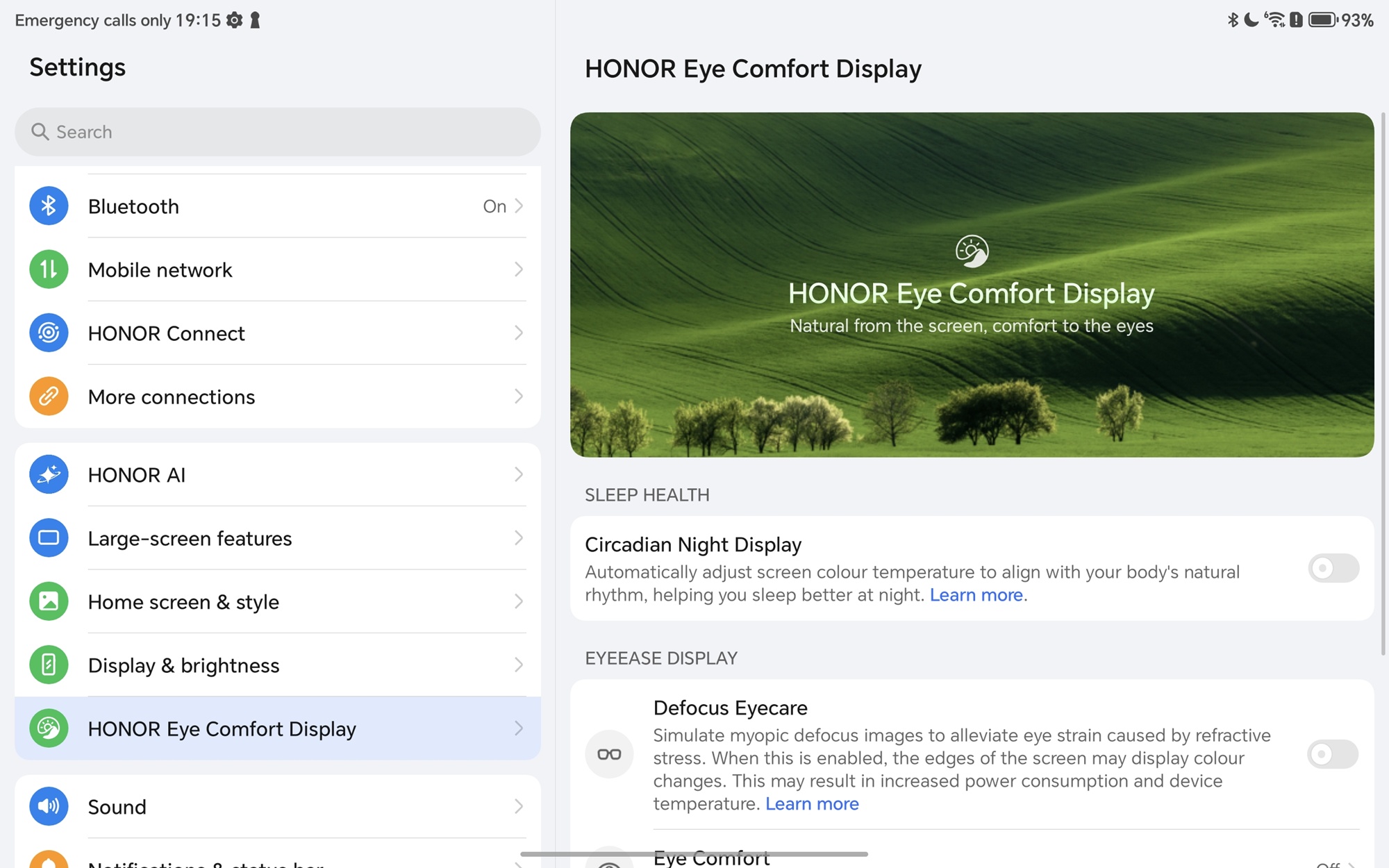Click the HONOR Connect icon
Image resolution: width=1389 pixels, height=868 pixels.
(x=49, y=333)
